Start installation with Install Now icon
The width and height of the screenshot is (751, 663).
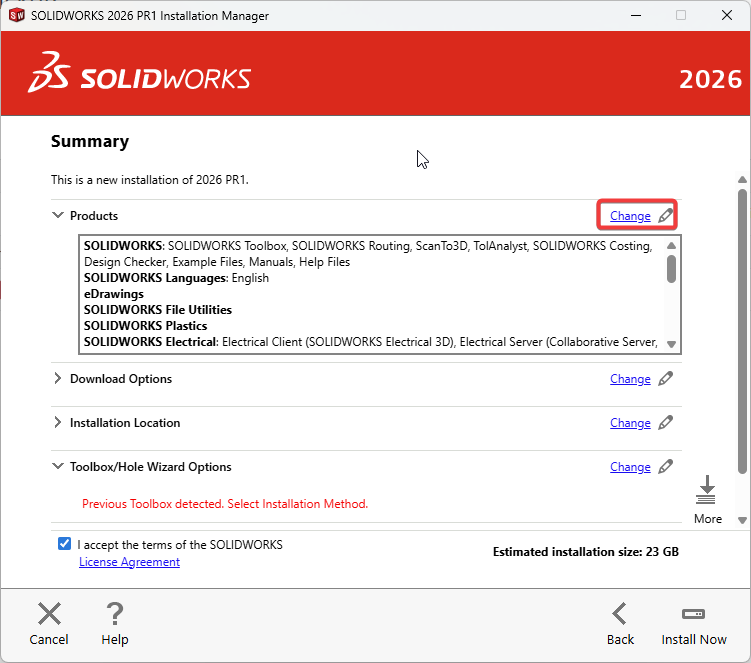click(x=693, y=614)
